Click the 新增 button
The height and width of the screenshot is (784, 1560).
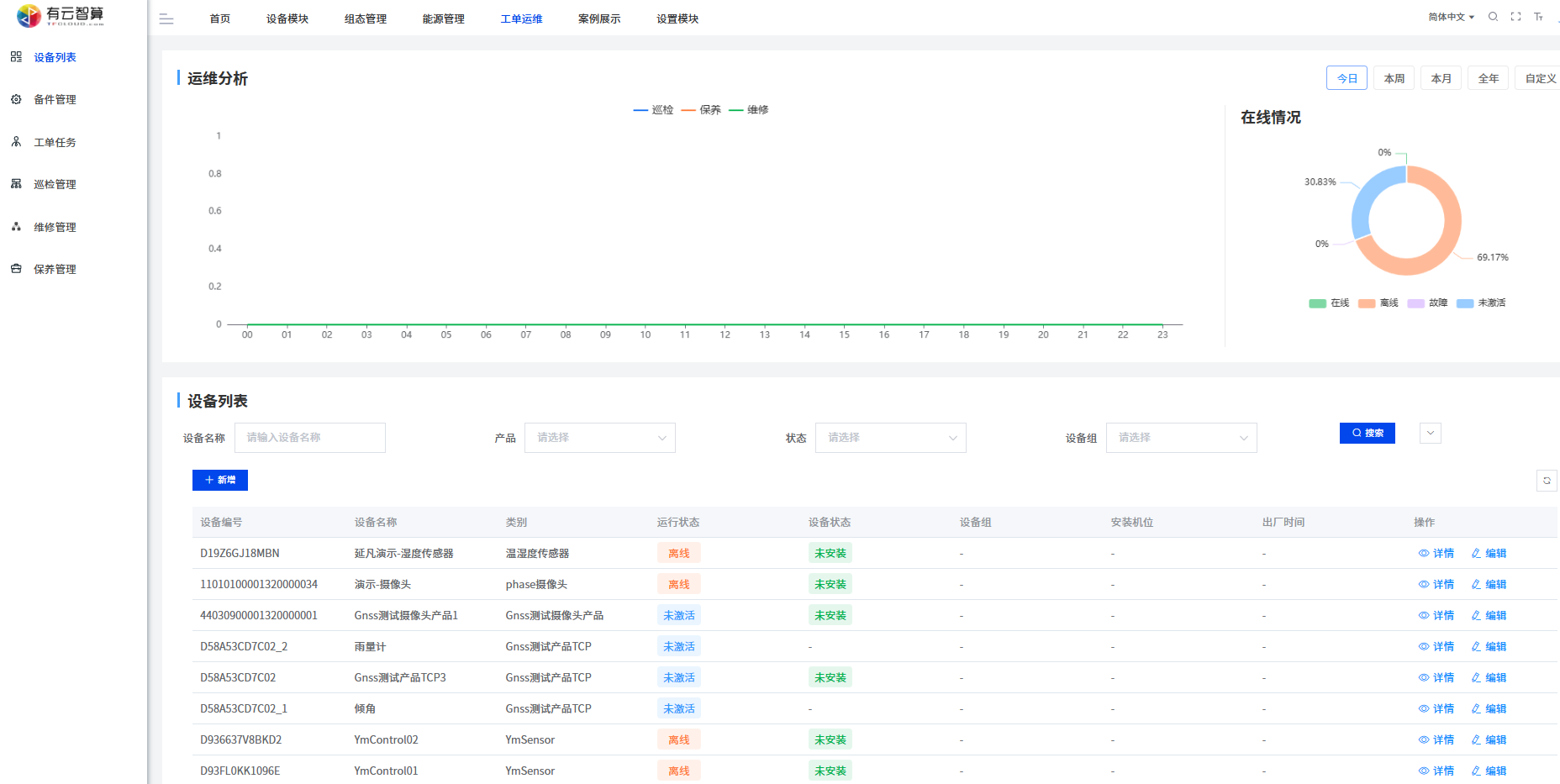point(219,480)
